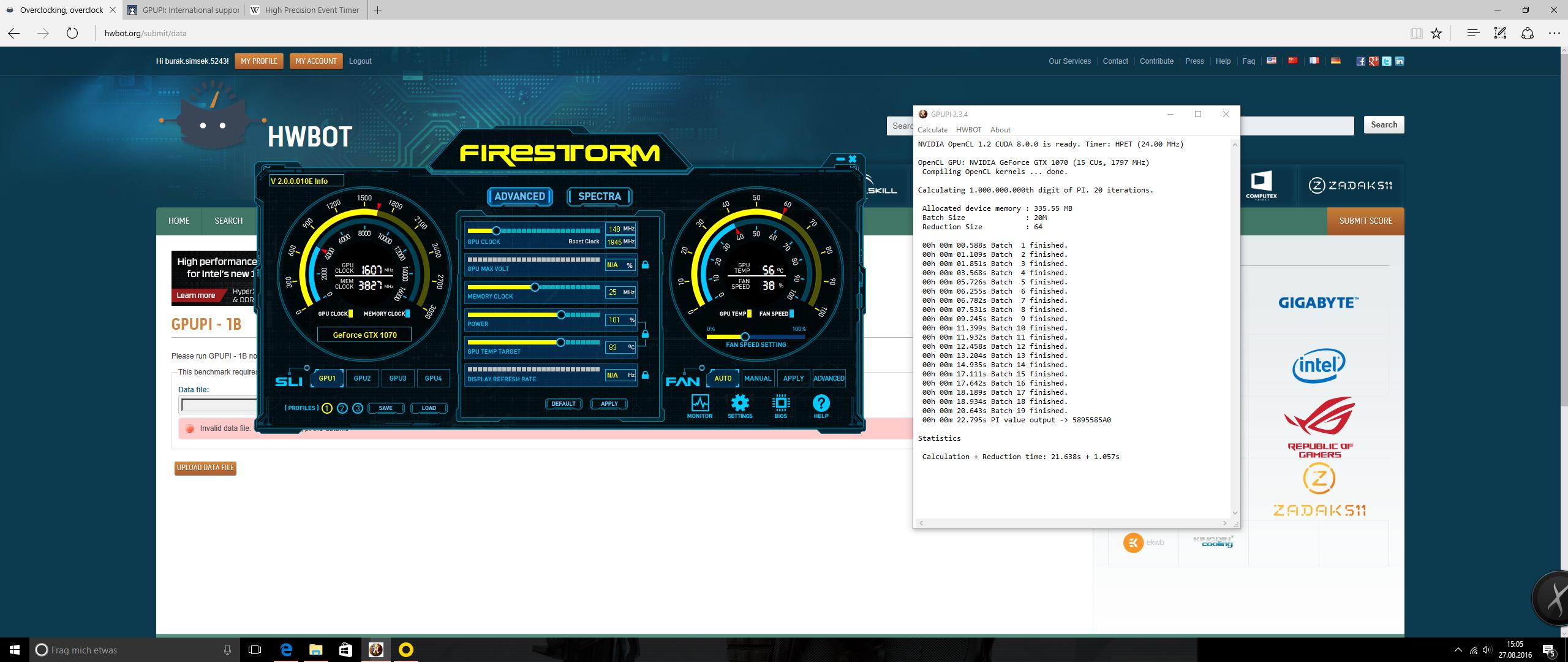This screenshot has height=662, width=1568.
Task: Switch to ADVANCED tab in FireStorm
Action: pos(520,196)
